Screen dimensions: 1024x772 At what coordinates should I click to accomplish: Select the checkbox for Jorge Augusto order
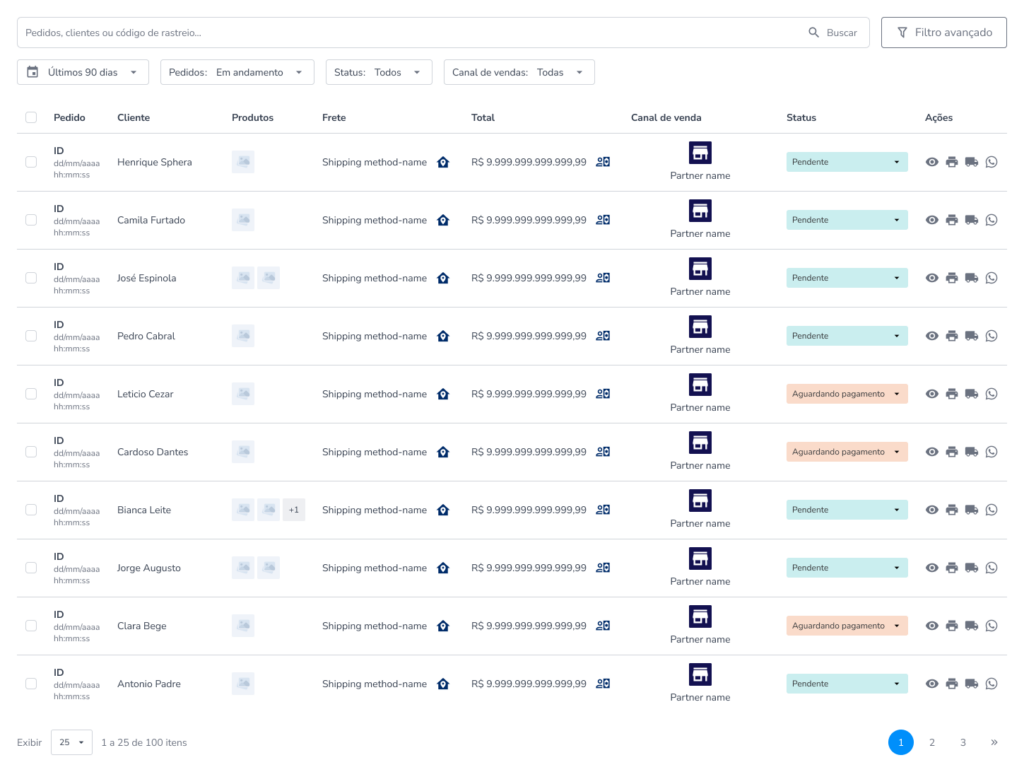coord(31,568)
